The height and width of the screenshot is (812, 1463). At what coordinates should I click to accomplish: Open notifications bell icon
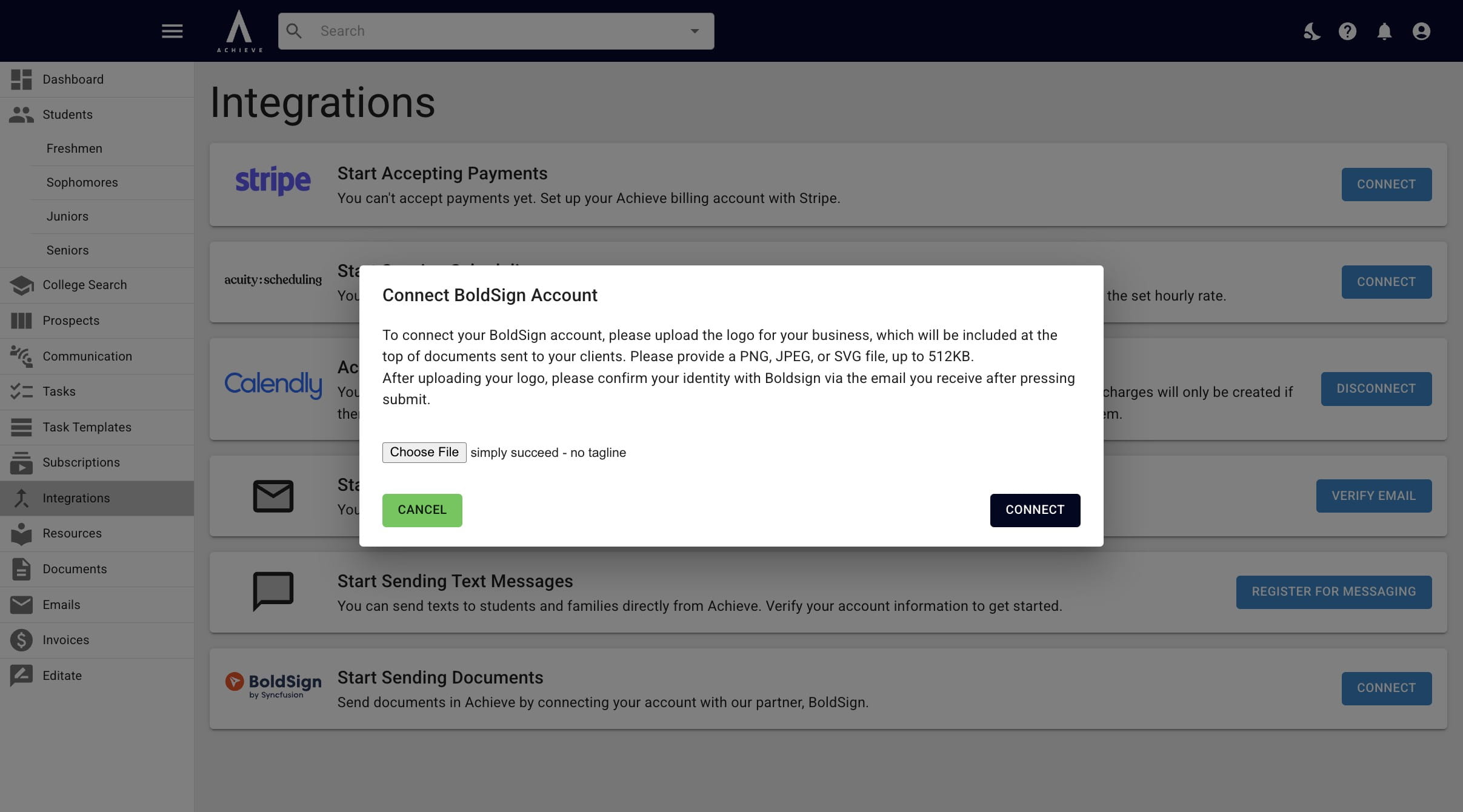pos(1384,31)
